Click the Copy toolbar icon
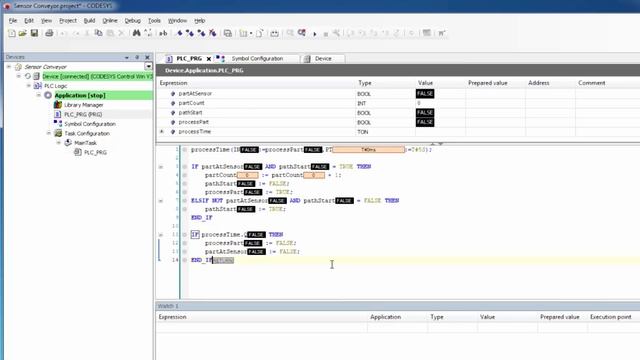This screenshot has height=360, width=640. click(98, 33)
